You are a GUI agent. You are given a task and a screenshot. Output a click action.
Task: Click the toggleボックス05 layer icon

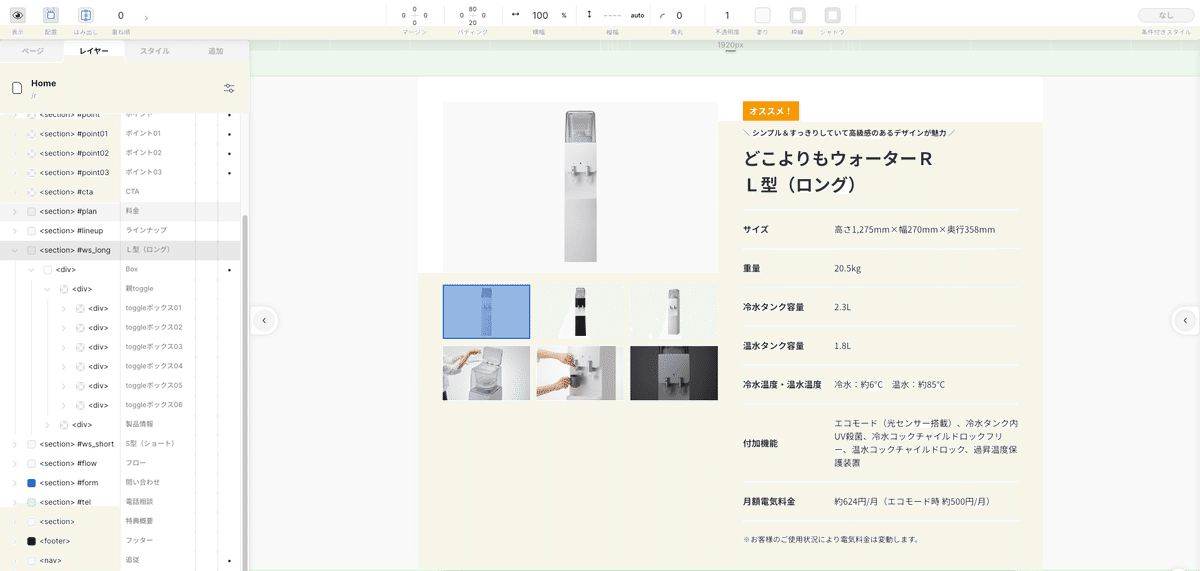coord(80,386)
